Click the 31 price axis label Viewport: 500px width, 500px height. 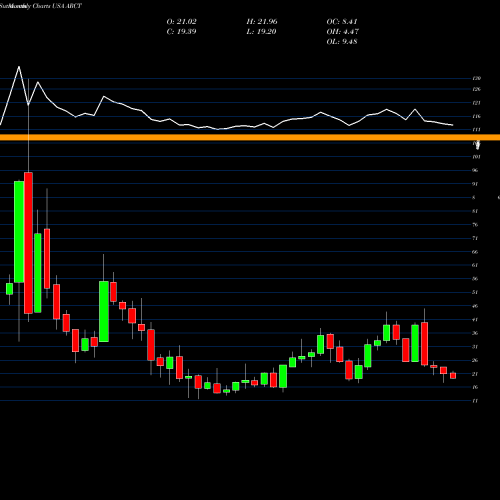475,347
